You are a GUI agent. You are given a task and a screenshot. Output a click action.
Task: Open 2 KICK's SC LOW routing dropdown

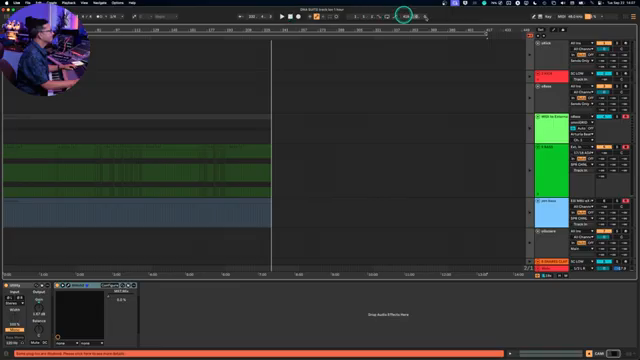click(582, 73)
